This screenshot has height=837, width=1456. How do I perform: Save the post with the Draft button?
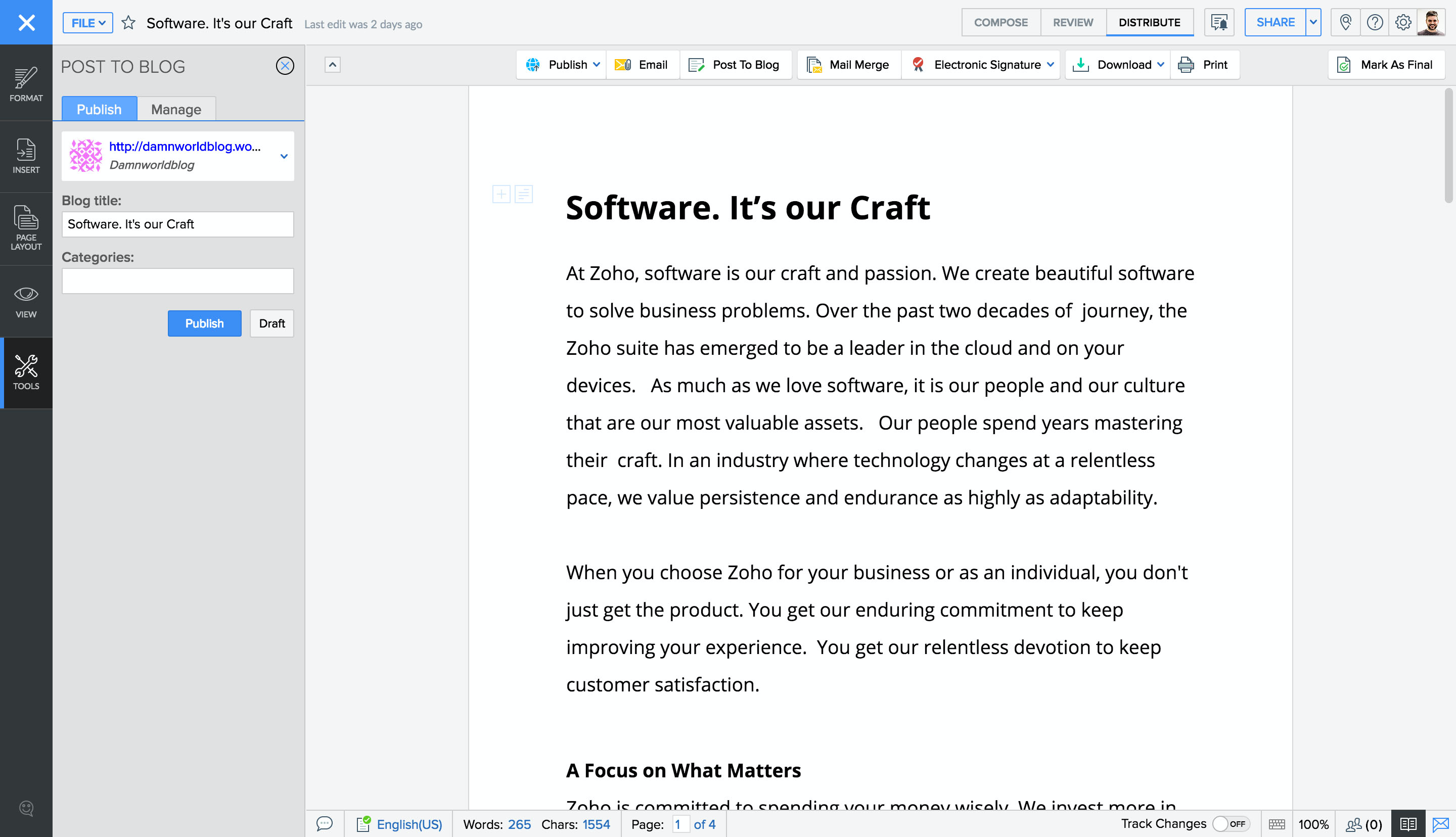271,323
